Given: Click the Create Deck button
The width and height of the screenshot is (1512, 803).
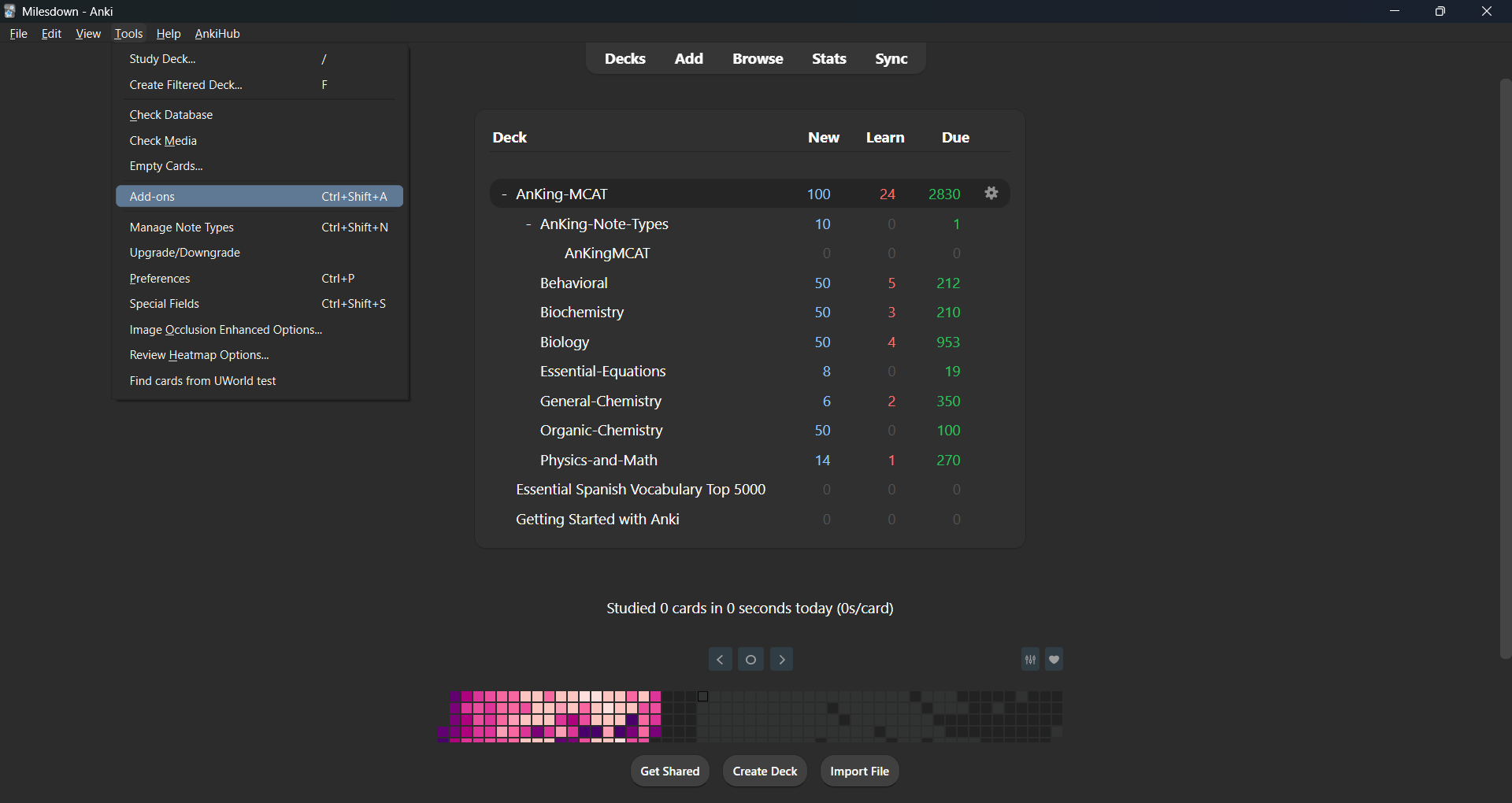Looking at the screenshot, I should 765,772.
